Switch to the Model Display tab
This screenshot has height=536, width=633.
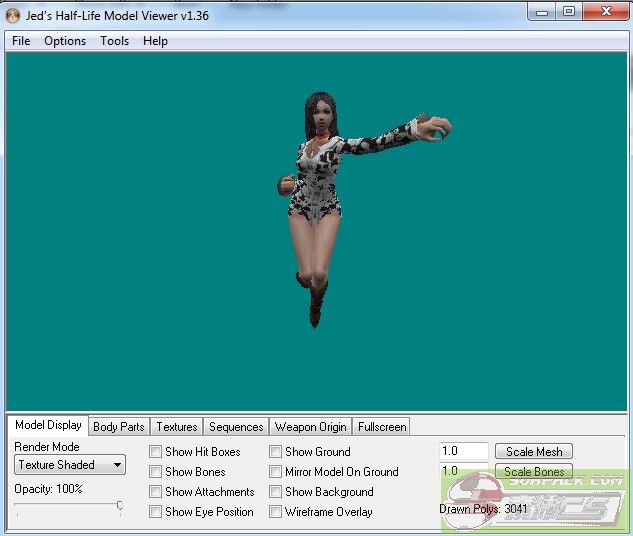(48, 425)
